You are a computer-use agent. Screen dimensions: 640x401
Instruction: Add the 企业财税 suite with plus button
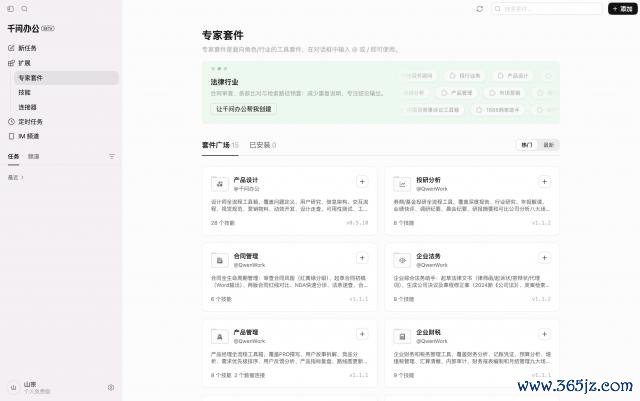tap(544, 334)
